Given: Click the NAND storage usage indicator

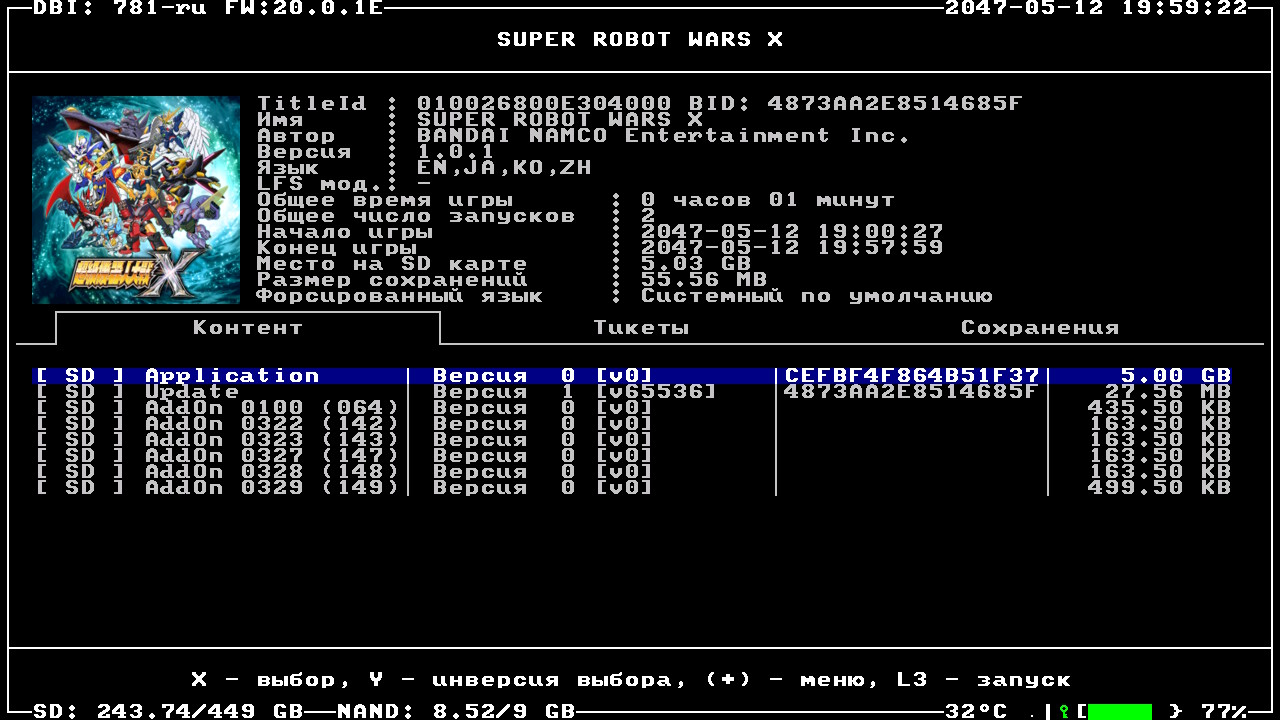Looking at the screenshot, I should [x=456, y=711].
